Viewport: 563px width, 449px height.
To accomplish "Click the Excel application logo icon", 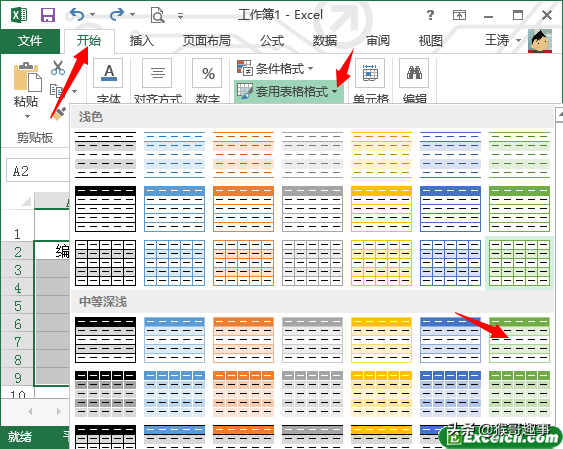I will point(19,15).
